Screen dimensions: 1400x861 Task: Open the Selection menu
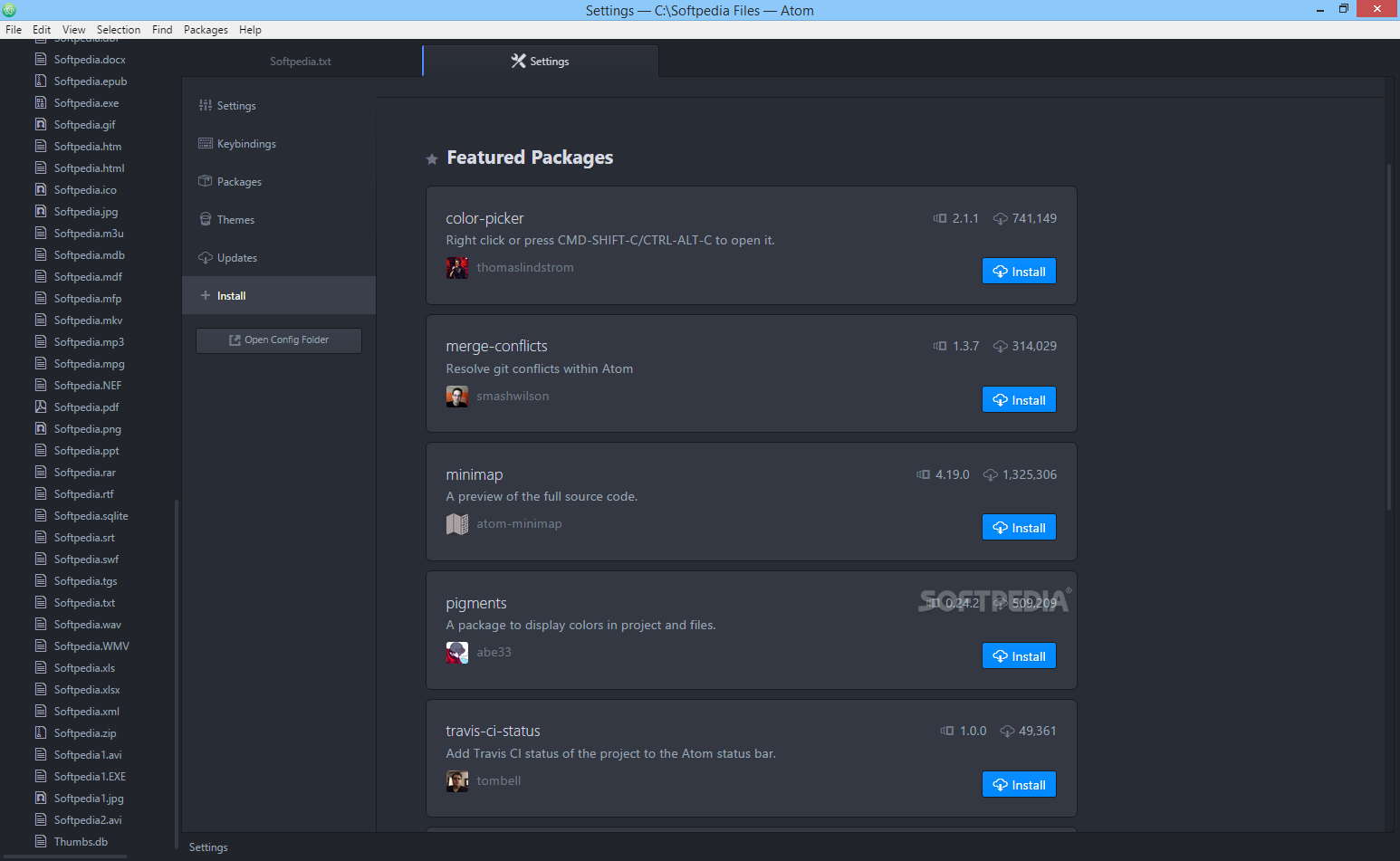(x=119, y=30)
